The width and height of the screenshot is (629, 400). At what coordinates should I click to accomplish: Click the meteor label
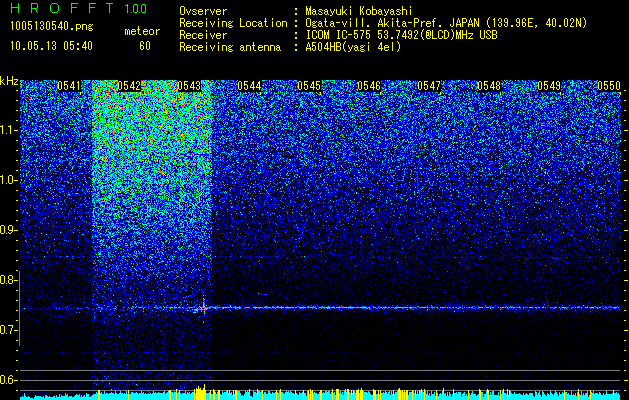point(142,31)
